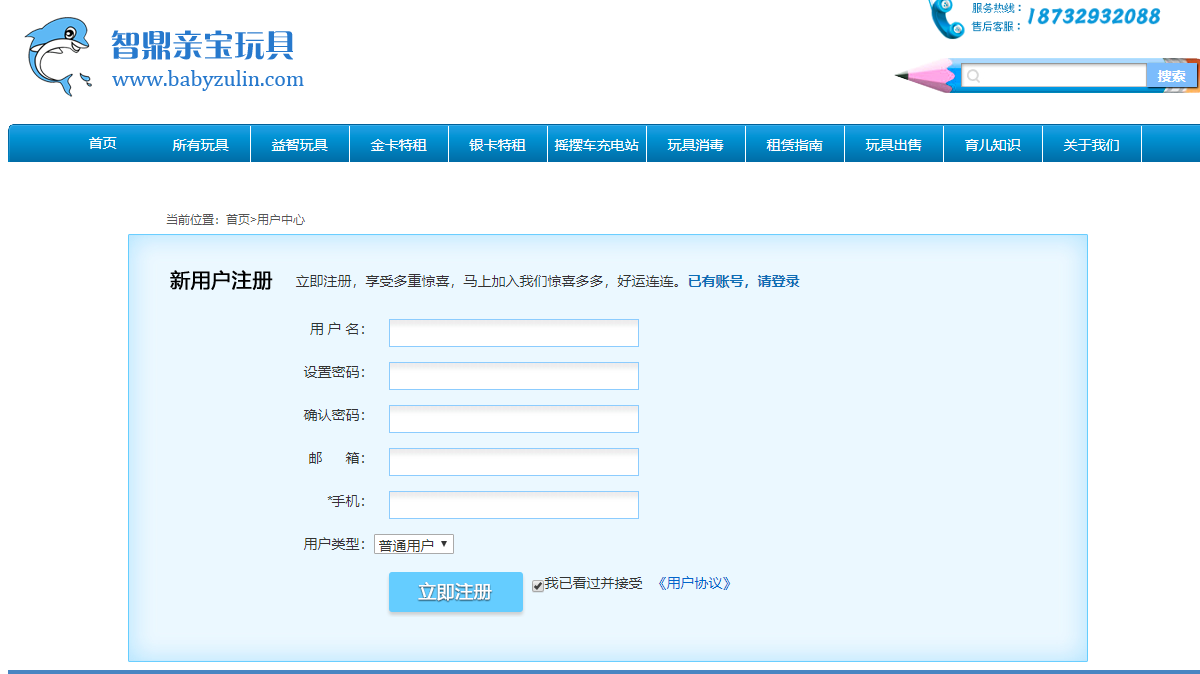Open the 首页 navigation tab
Viewport: 1200px width, 674px height.
(102, 143)
